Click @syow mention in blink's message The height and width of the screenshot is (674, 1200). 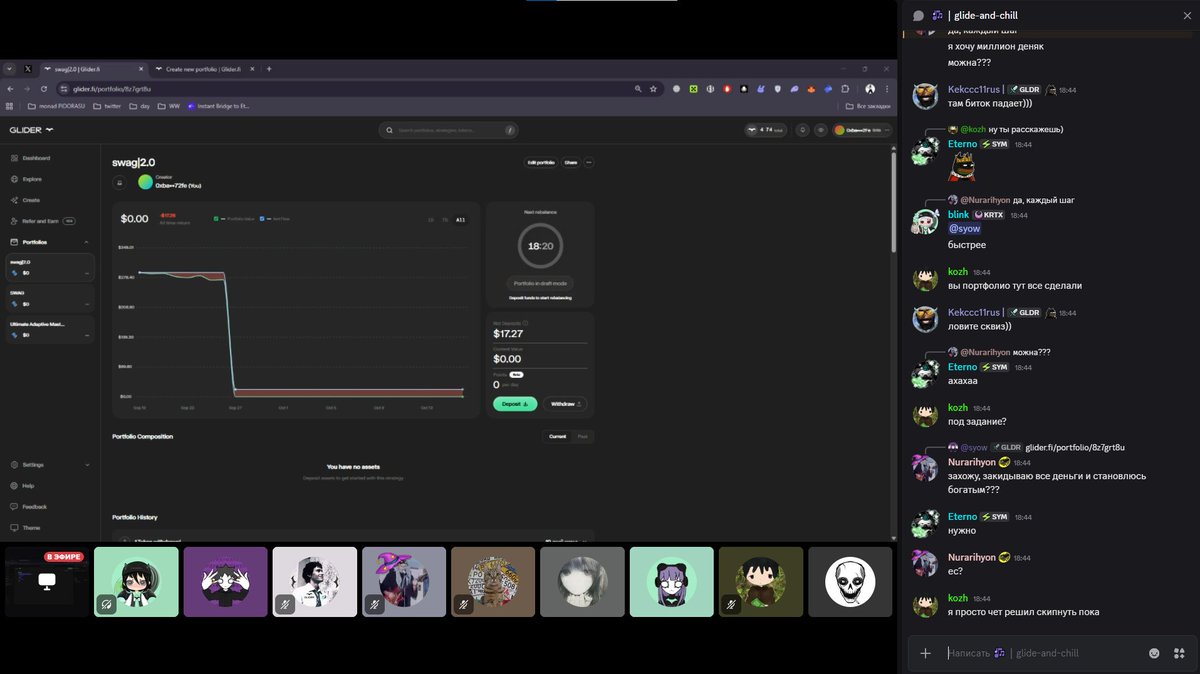(964, 229)
